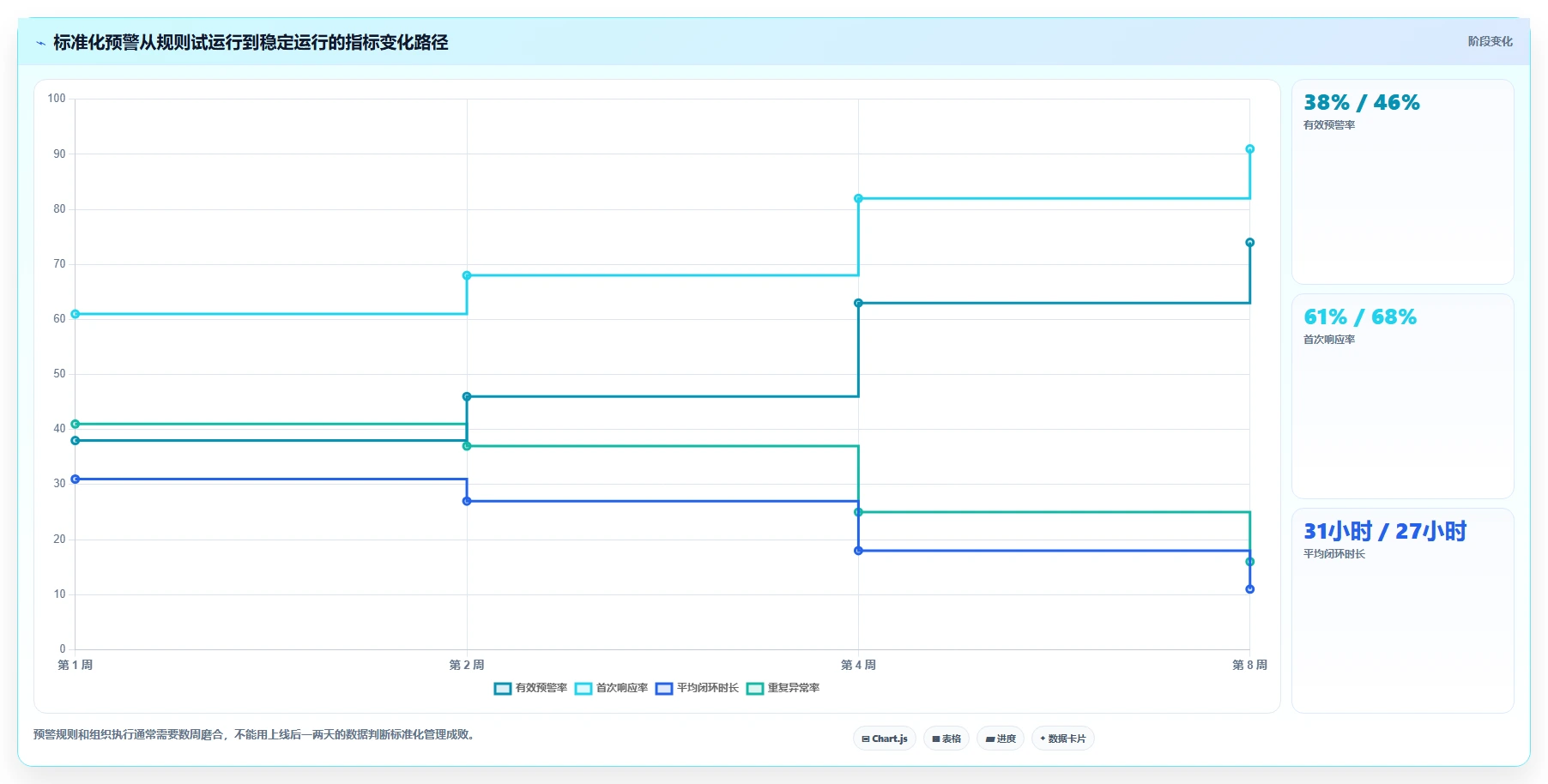Click the 数据卡片 tag chip

pyautogui.click(x=1063, y=739)
